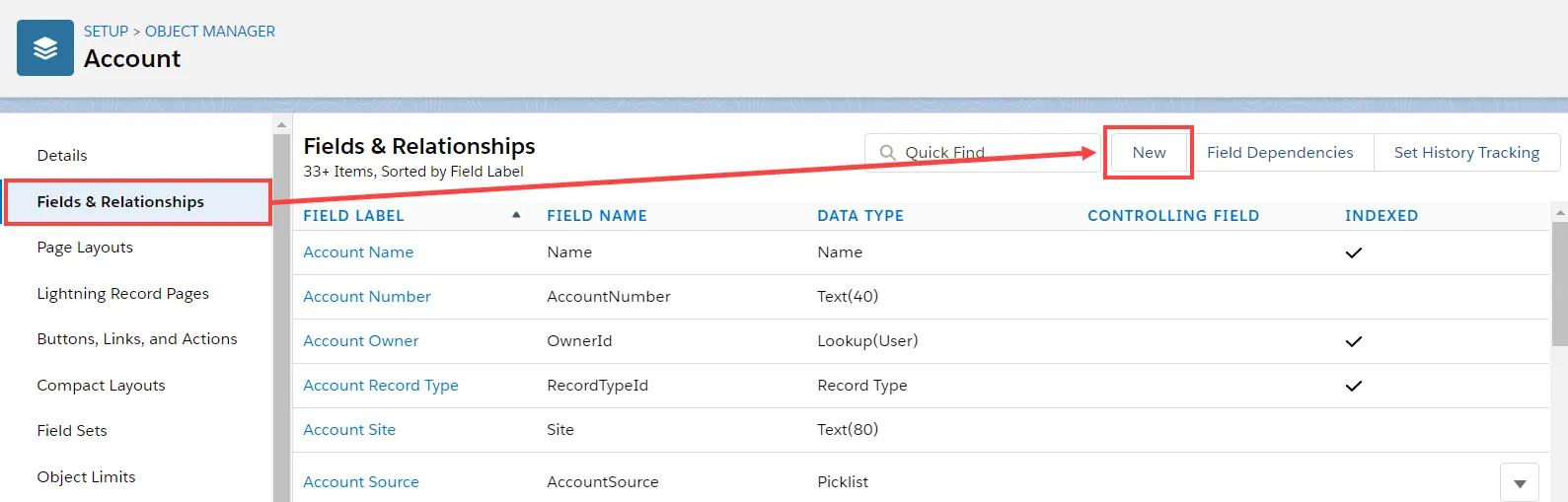
Task: Select the Text(40) data type cell
Action: click(x=848, y=297)
